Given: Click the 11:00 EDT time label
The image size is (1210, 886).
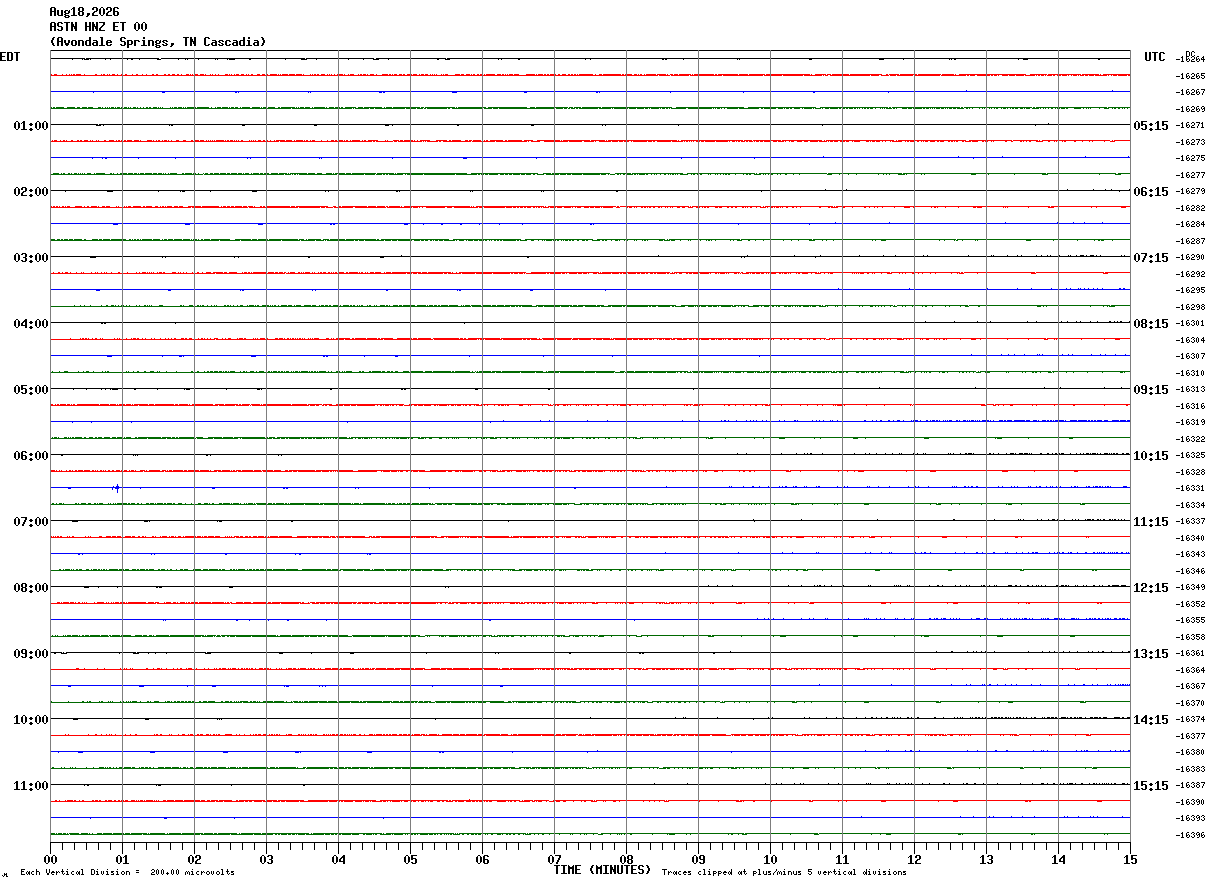Looking at the screenshot, I should coord(31,786).
